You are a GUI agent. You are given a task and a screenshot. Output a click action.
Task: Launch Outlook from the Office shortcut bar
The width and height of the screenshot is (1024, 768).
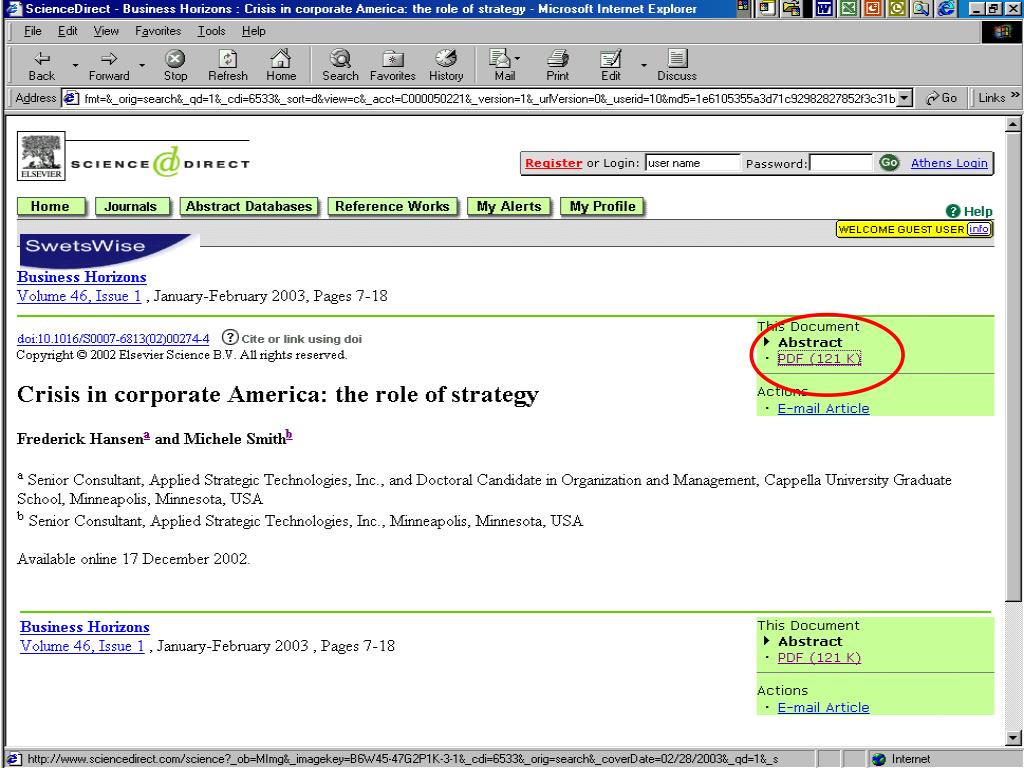tap(897, 8)
